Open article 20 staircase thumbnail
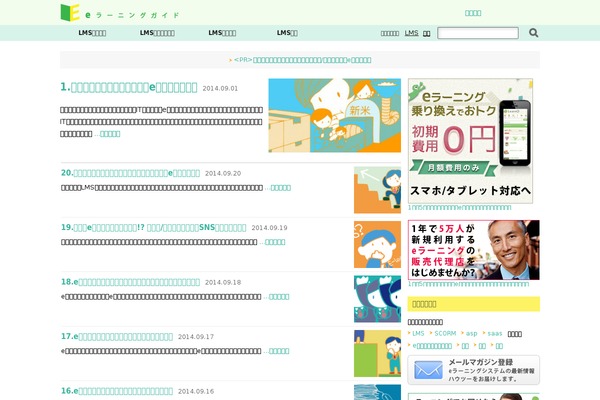The width and height of the screenshot is (600, 400). pos(377,190)
